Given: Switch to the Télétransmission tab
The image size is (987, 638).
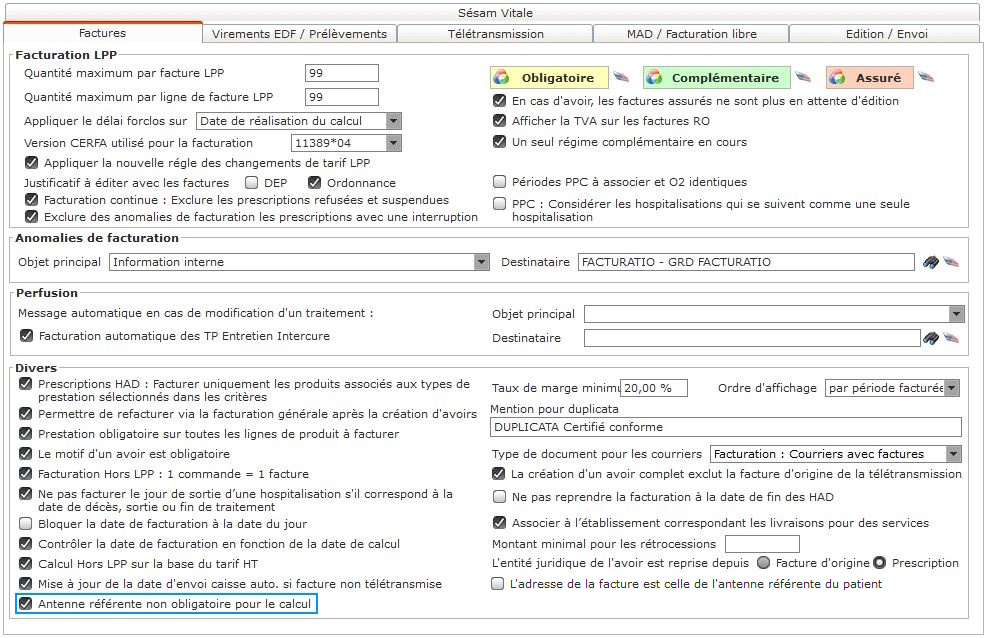Looking at the screenshot, I should [x=495, y=34].
